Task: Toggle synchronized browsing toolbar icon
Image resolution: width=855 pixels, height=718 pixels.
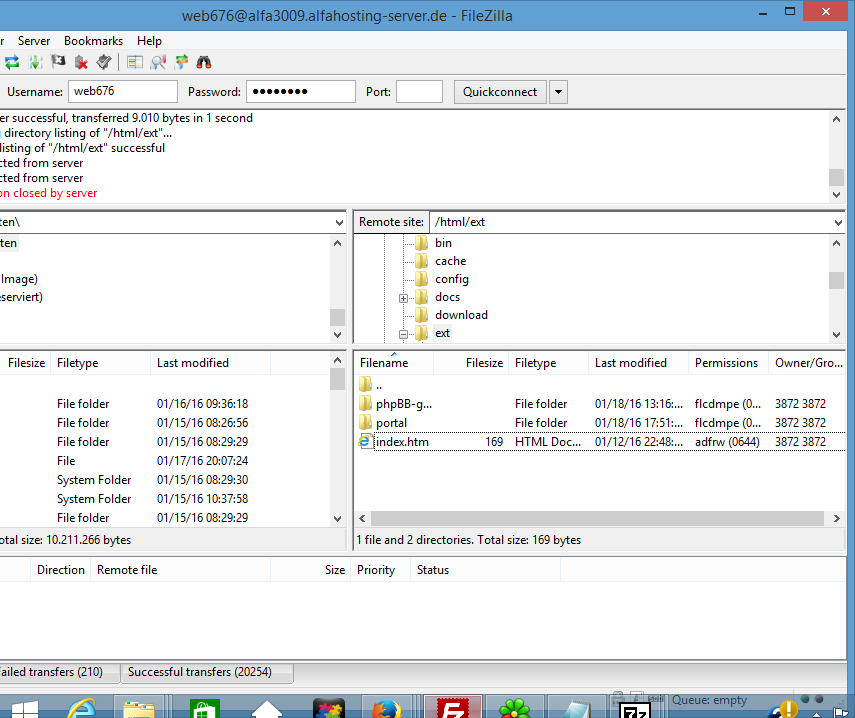Action: [181, 62]
